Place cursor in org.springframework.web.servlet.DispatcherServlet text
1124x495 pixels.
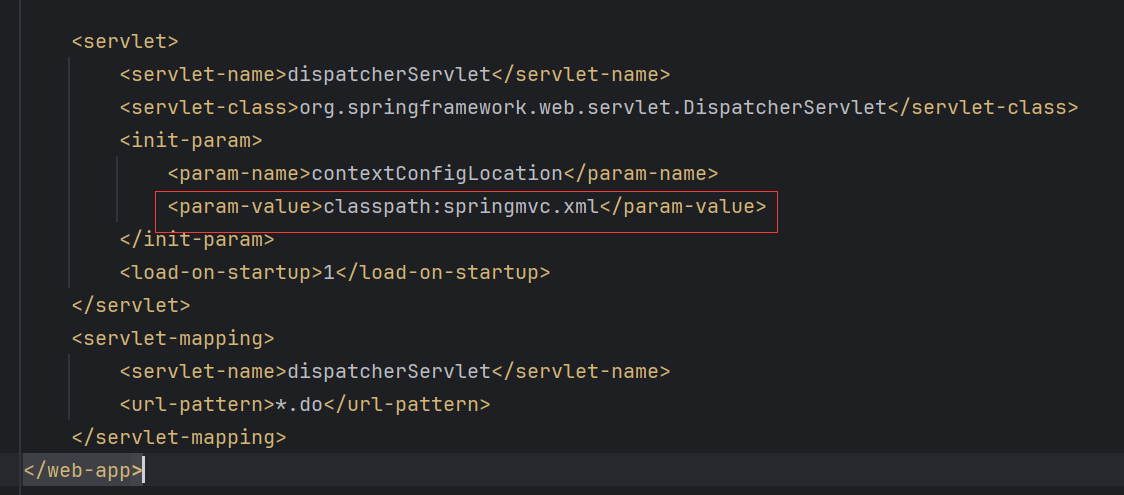(x=593, y=107)
